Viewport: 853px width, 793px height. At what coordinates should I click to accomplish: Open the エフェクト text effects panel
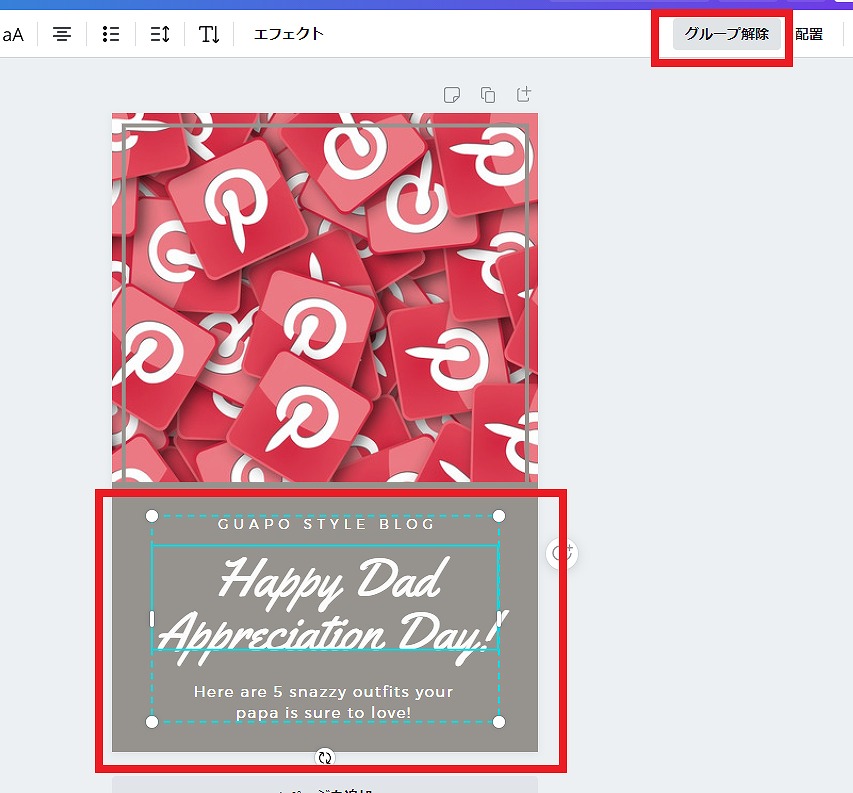point(289,34)
